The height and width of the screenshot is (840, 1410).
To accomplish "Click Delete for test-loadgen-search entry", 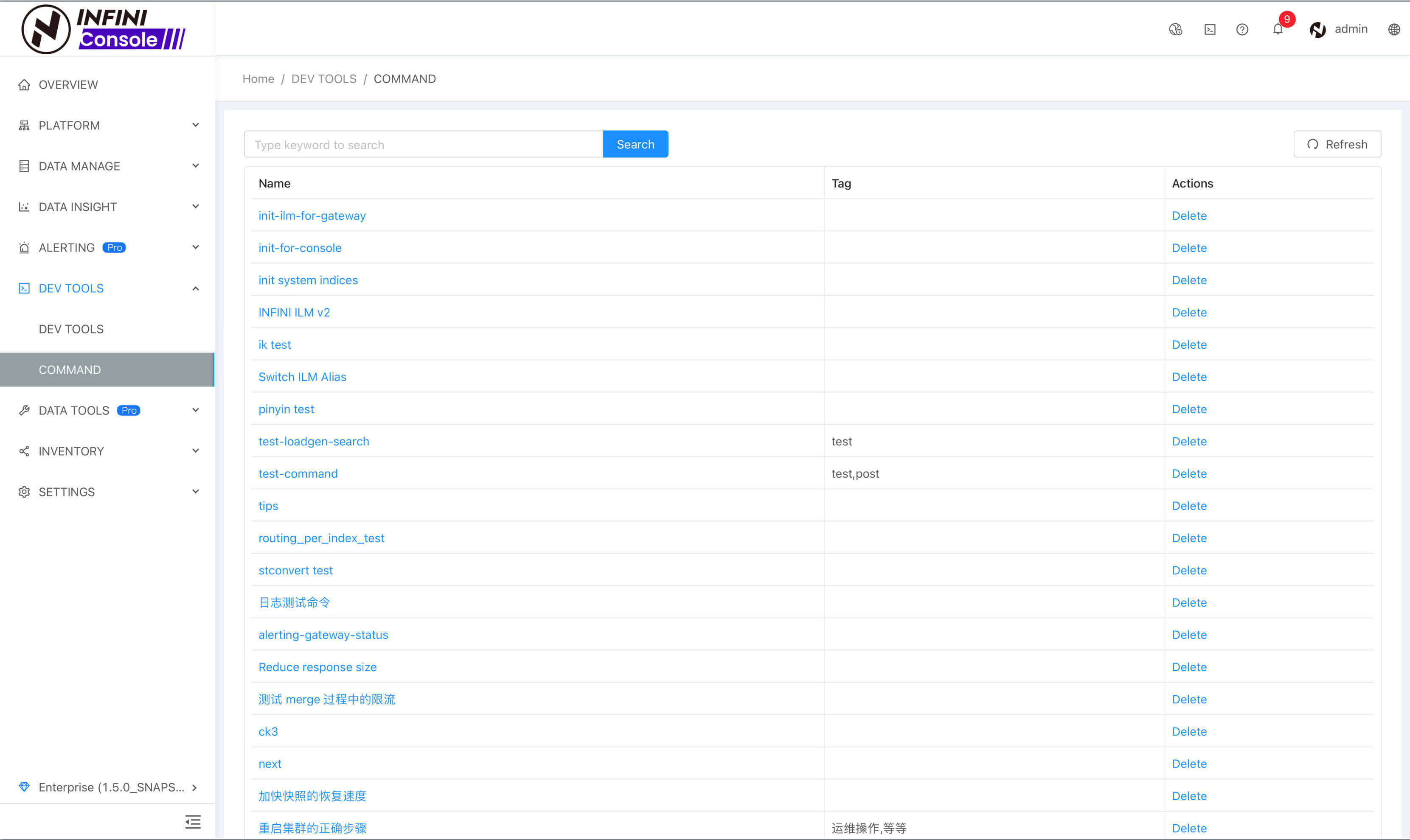I will click(x=1188, y=441).
